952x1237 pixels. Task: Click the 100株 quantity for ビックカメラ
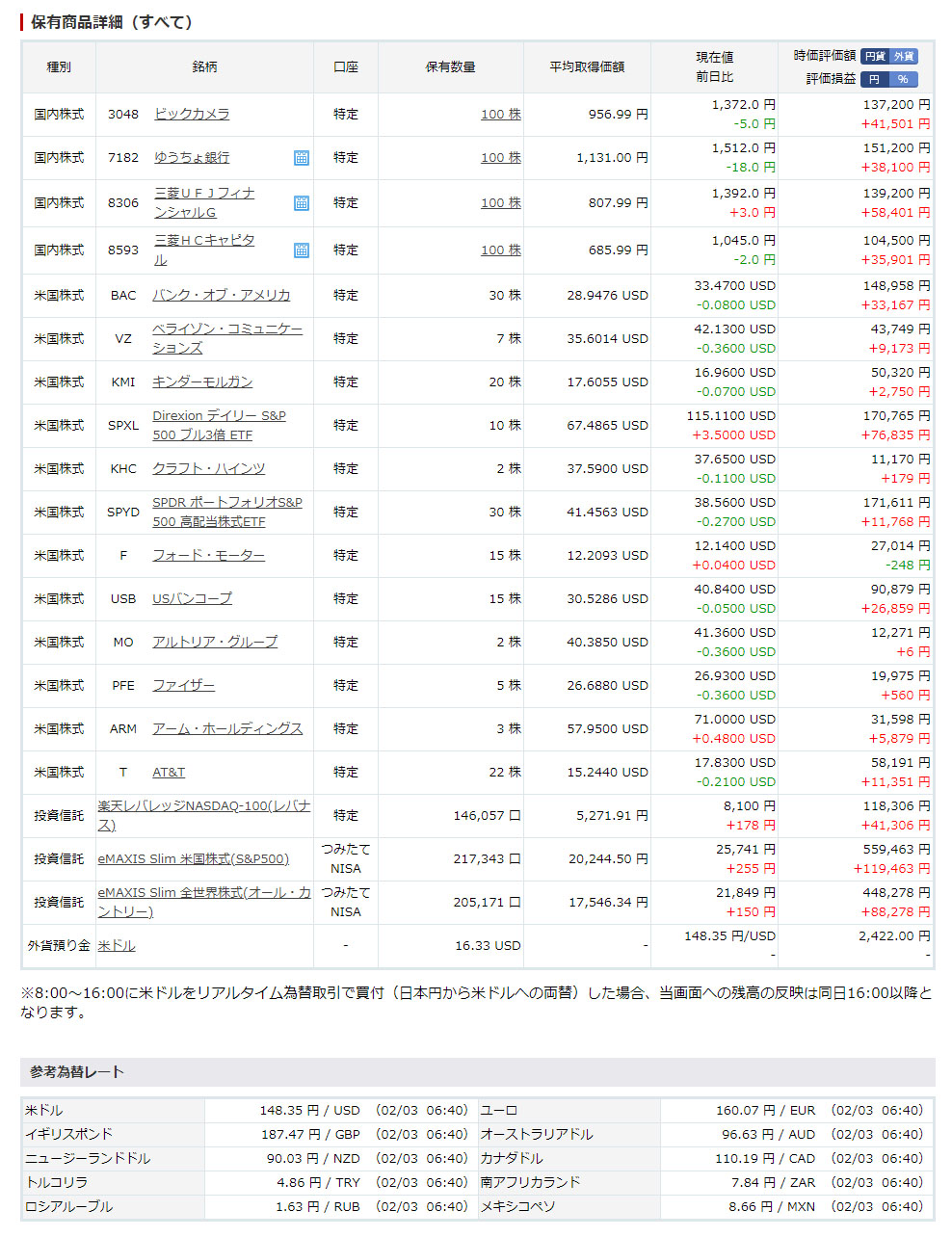[500, 115]
